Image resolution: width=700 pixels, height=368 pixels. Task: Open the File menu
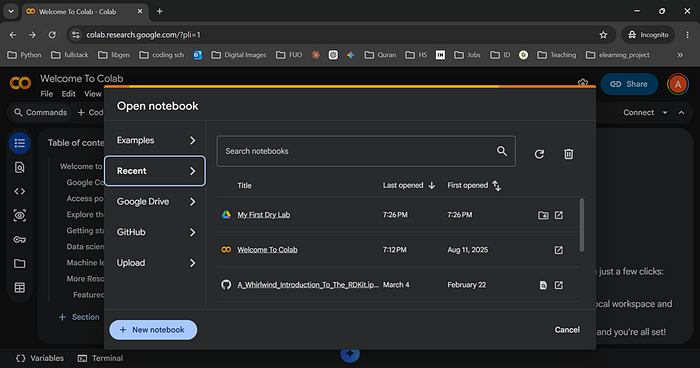(46, 94)
